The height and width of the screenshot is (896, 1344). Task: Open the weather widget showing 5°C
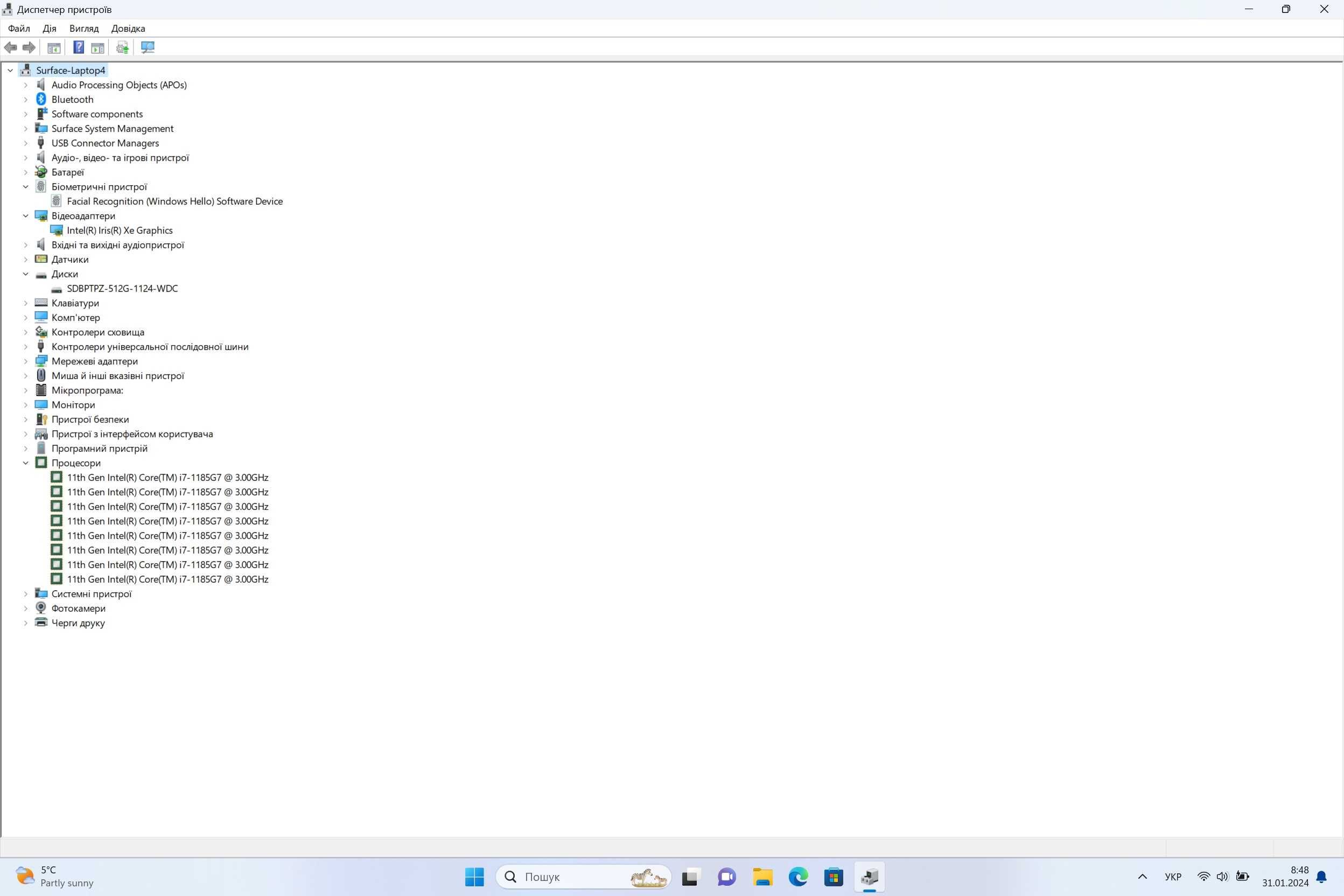tap(54, 877)
